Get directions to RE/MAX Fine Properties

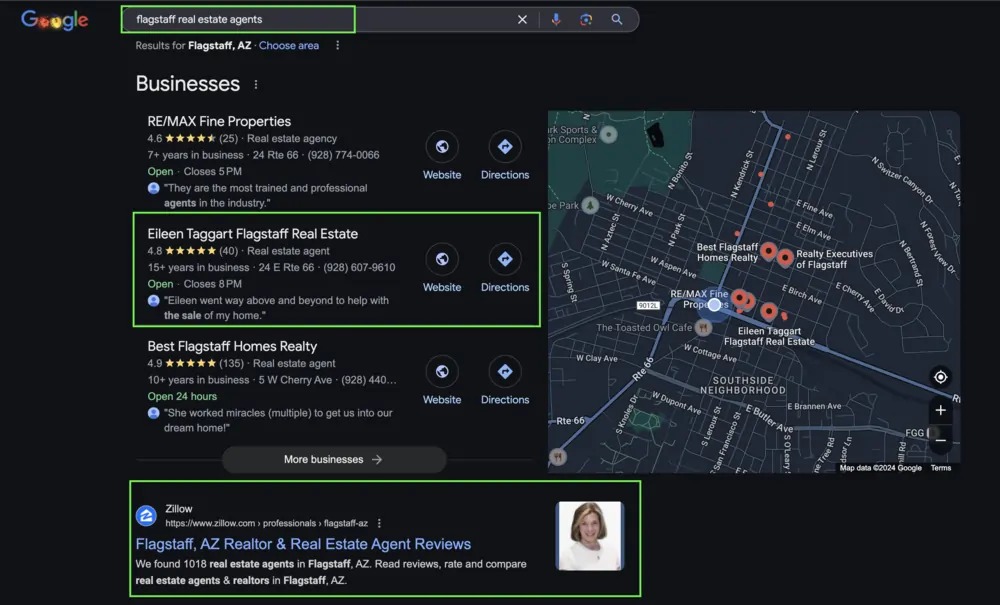coord(505,147)
